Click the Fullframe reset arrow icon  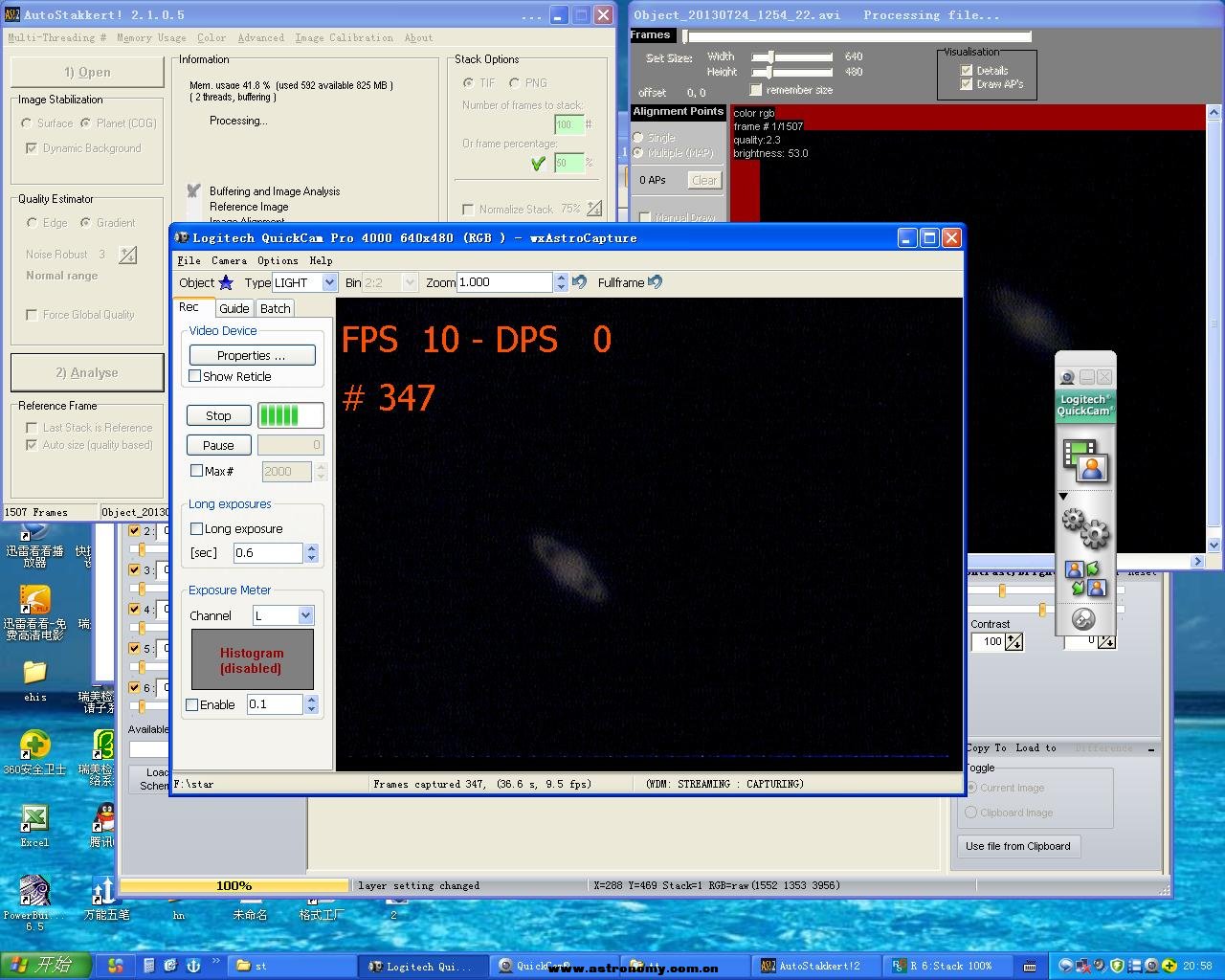click(655, 282)
